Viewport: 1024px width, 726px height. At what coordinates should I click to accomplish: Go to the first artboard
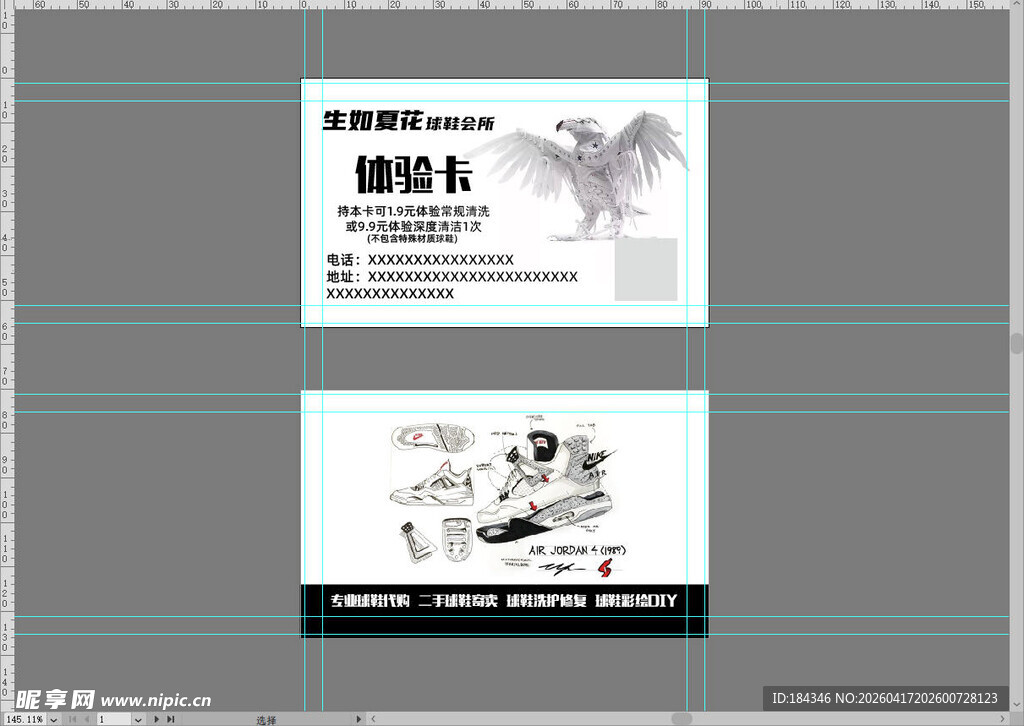coord(70,719)
